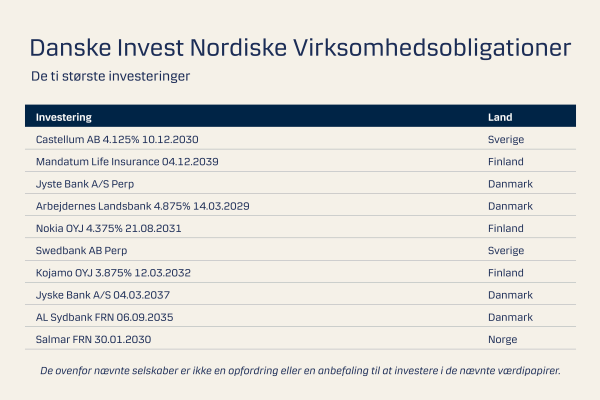The height and width of the screenshot is (400, 600).
Task: Click Castellum AB 4.125% 10.12.2030 entry
Action: 117,139
